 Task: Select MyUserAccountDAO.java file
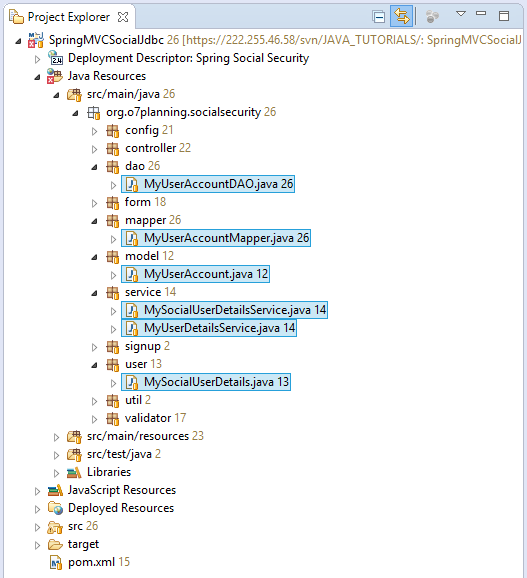208,184
